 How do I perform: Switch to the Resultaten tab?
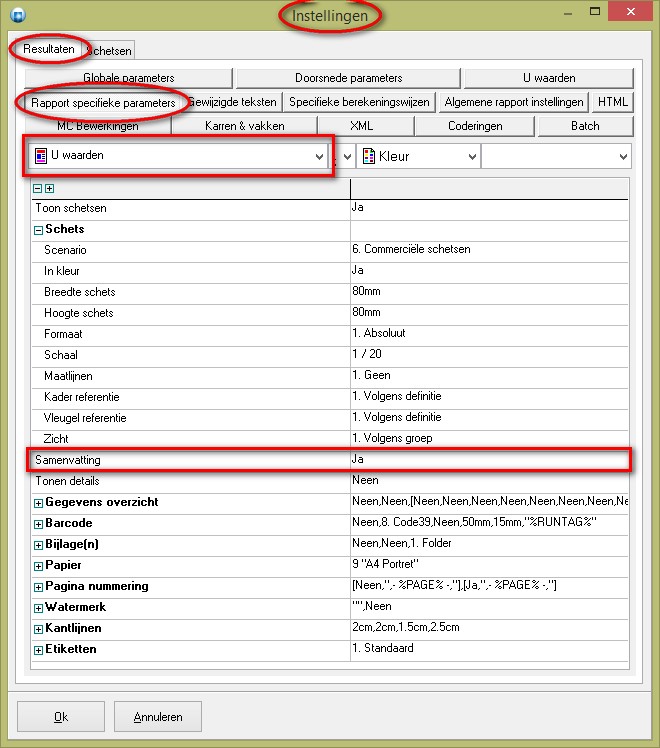pos(49,49)
